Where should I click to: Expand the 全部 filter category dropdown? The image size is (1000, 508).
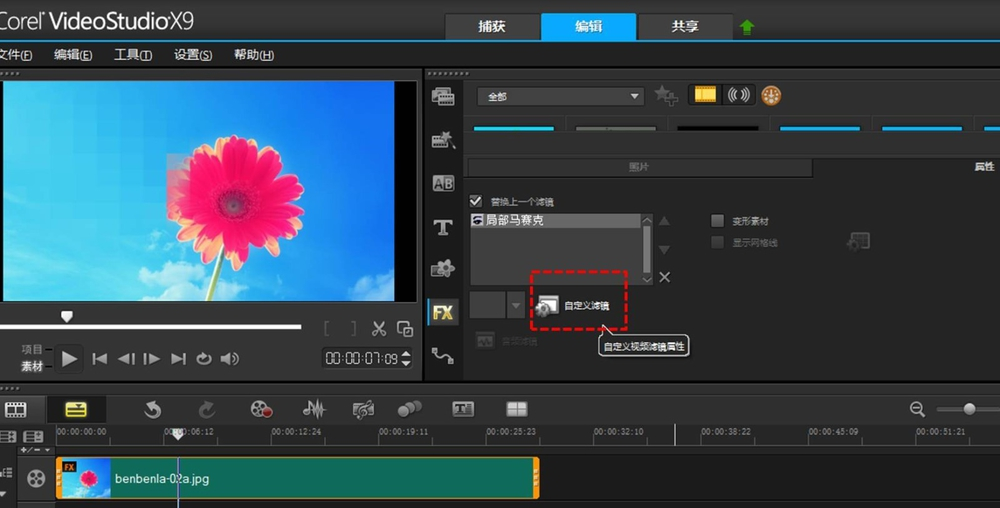coord(634,96)
